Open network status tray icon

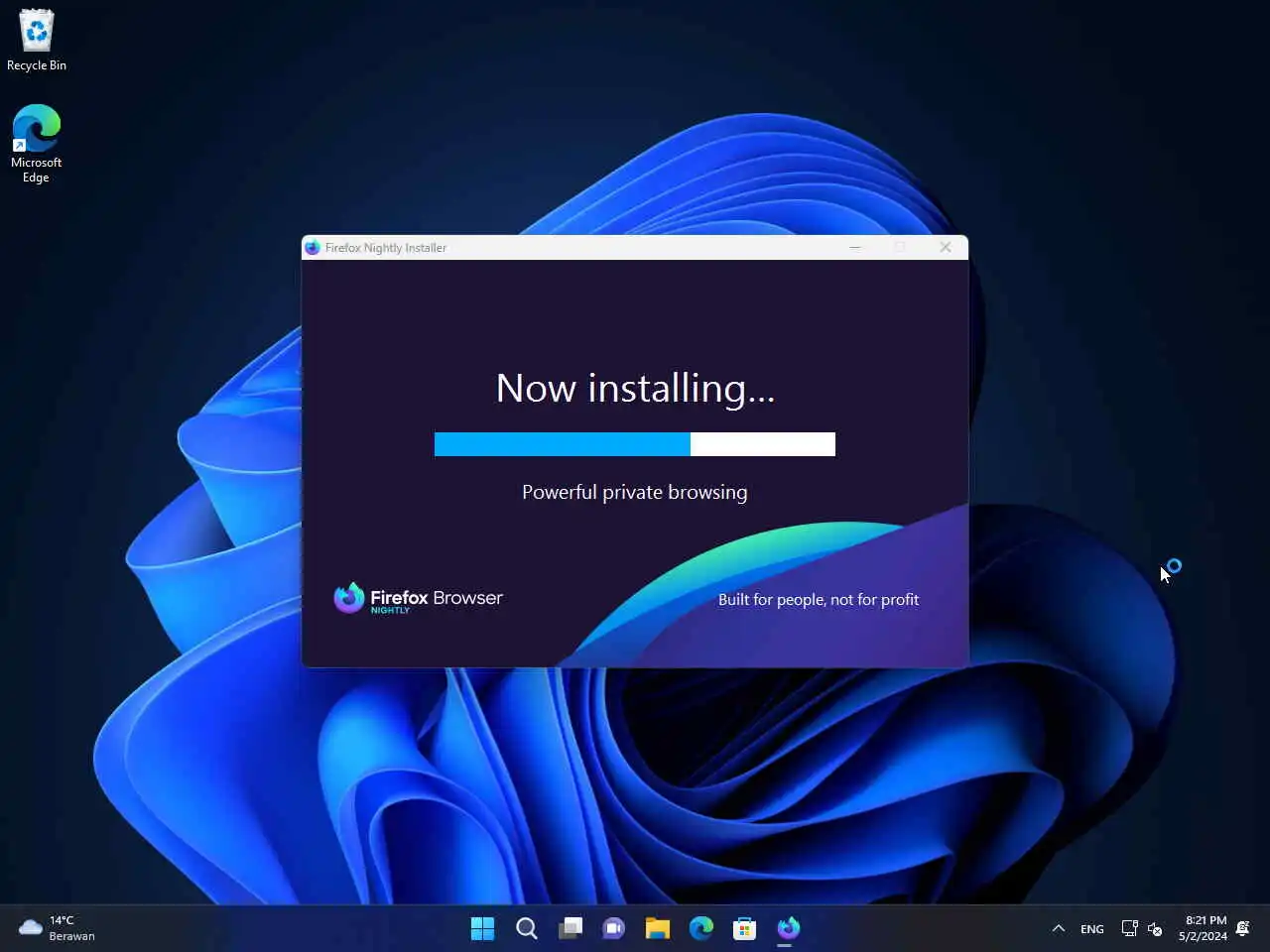coord(1129,928)
